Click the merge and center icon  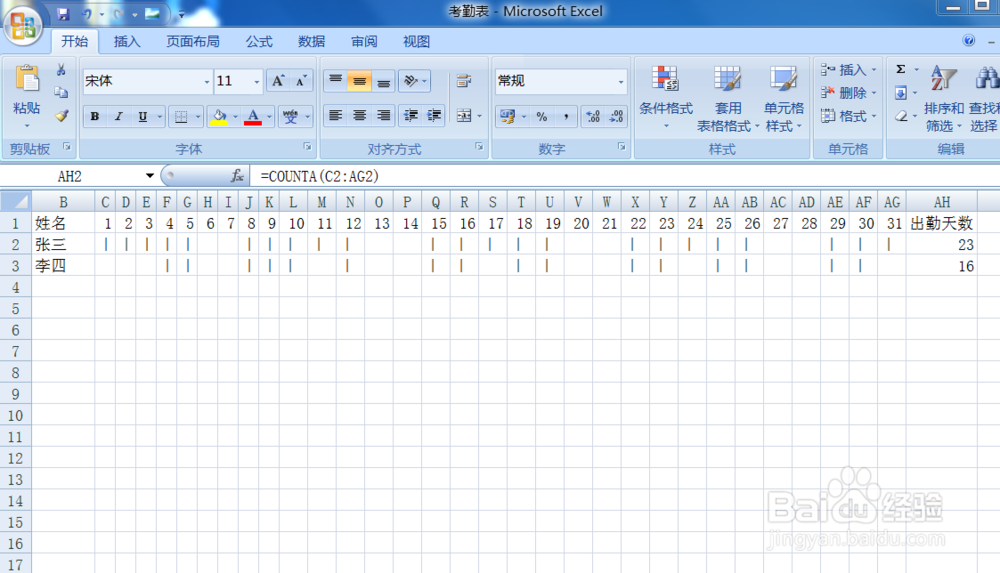click(x=464, y=116)
